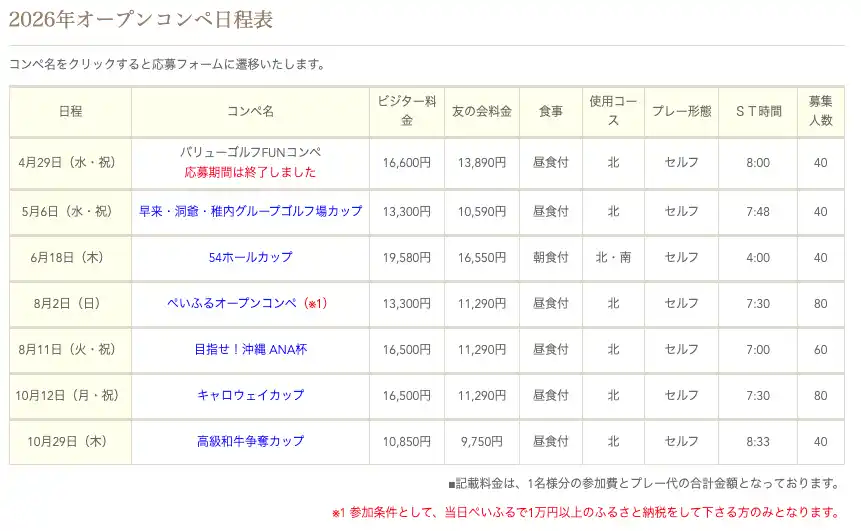Select the ビジター料金 column header
Image resolution: width=861 pixels, height=531 pixels.
(x=406, y=111)
